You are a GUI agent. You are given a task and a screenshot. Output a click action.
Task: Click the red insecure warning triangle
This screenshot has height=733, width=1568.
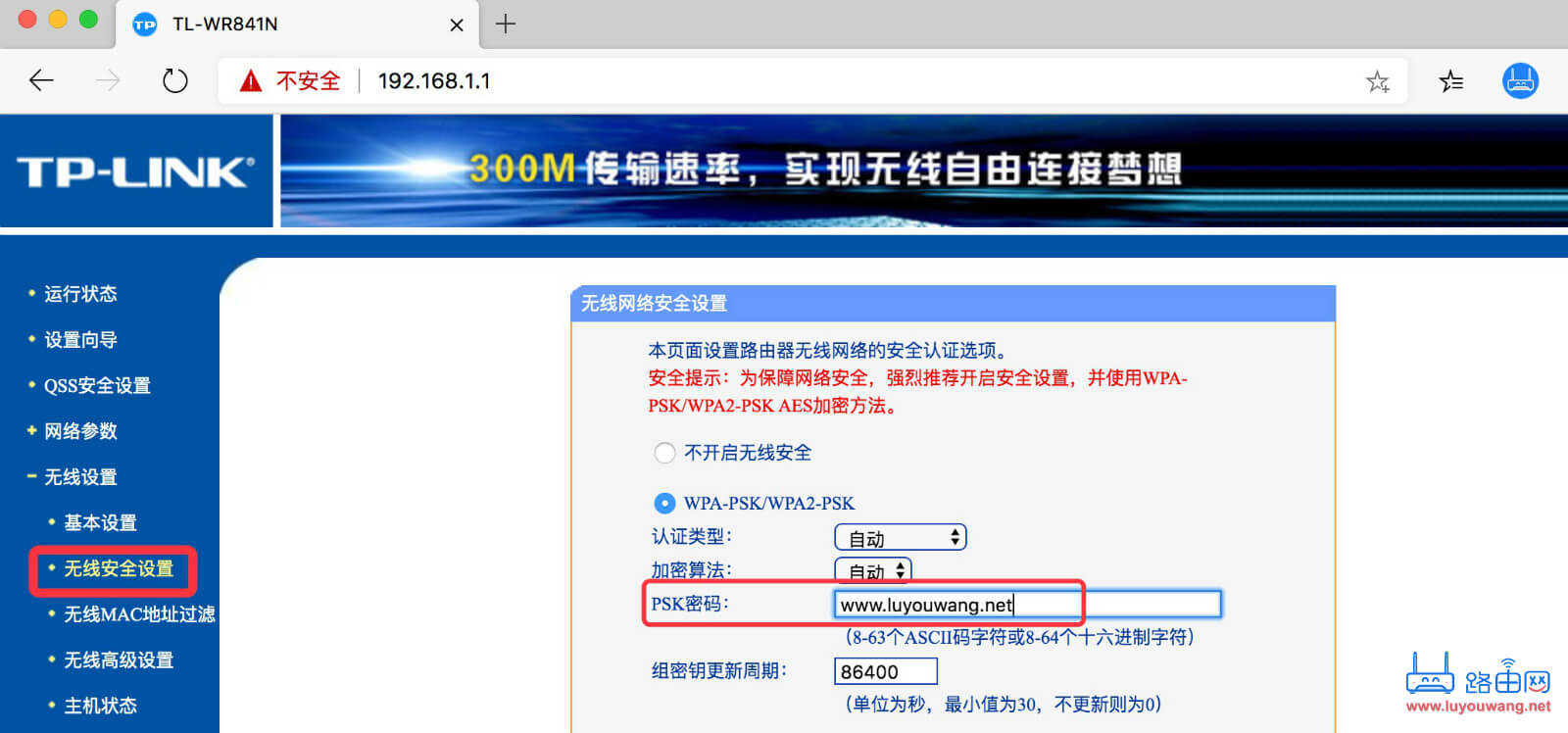tap(251, 80)
